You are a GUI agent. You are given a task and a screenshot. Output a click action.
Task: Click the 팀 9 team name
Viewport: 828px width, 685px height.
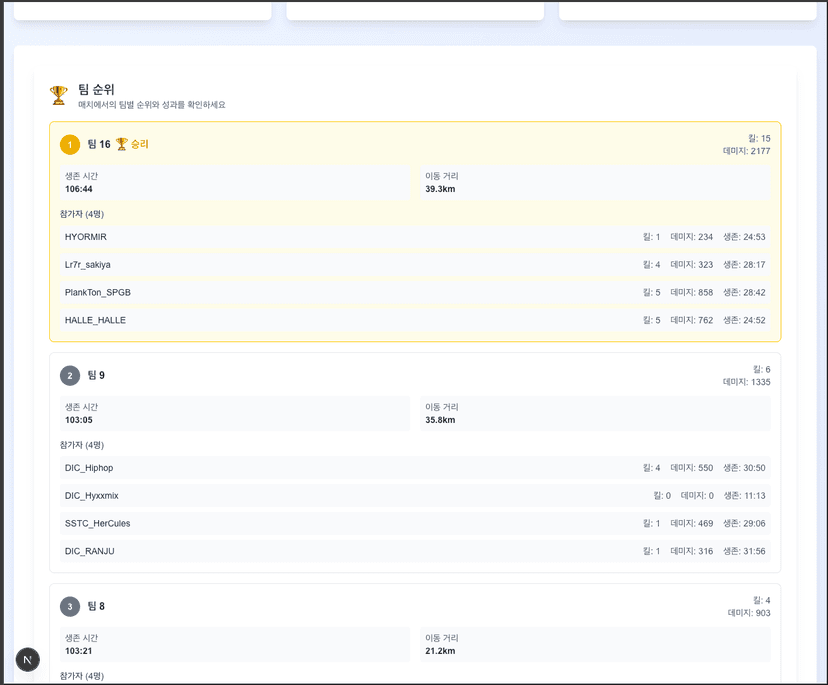[96, 376]
